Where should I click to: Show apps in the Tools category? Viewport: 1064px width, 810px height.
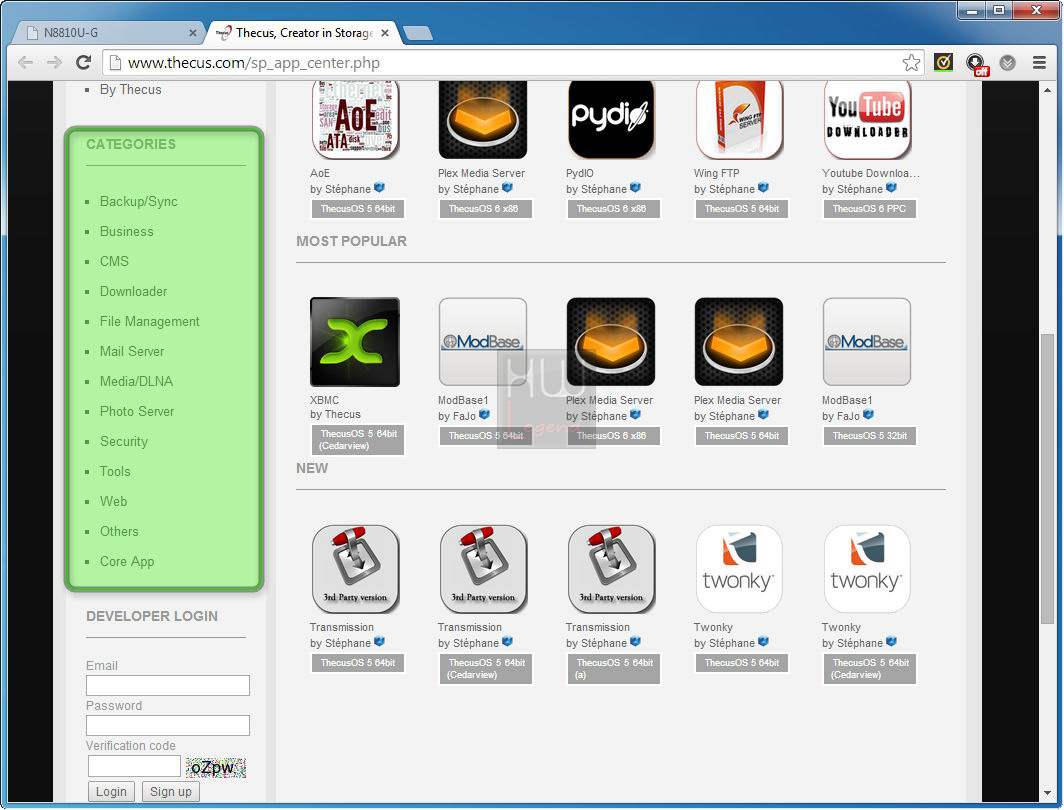point(115,471)
